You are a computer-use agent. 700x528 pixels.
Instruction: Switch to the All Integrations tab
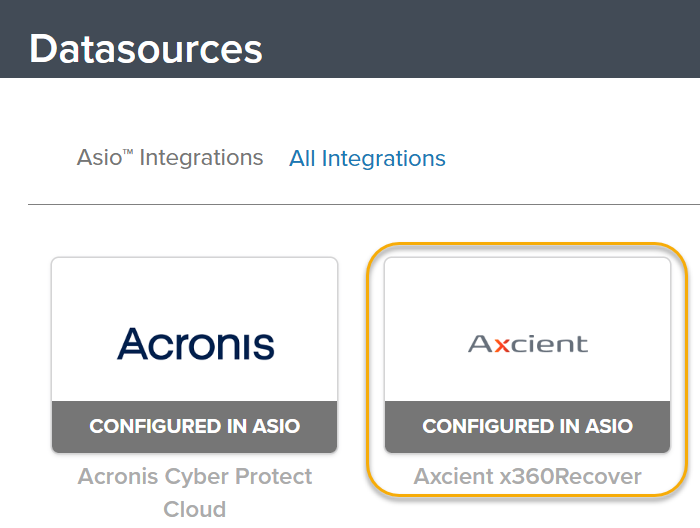pos(367,158)
